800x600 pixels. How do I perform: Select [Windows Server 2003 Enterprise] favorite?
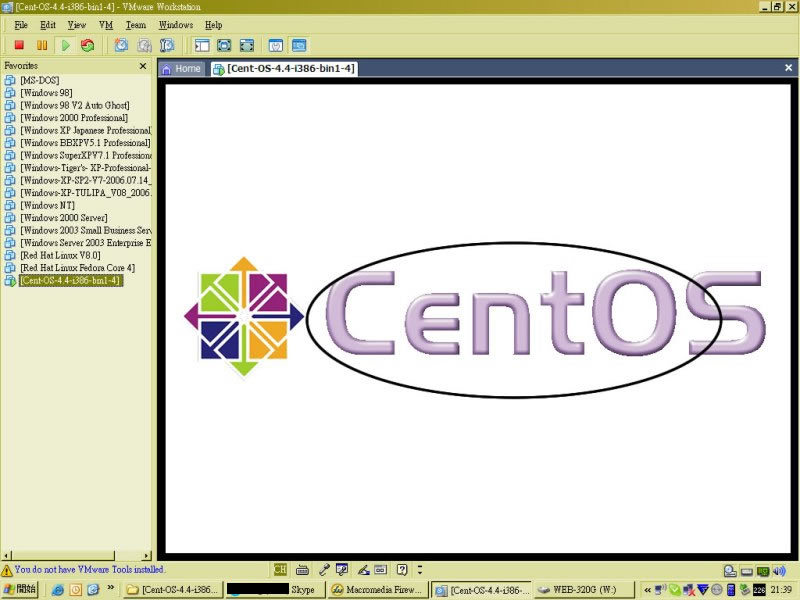[x=78, y=243]
